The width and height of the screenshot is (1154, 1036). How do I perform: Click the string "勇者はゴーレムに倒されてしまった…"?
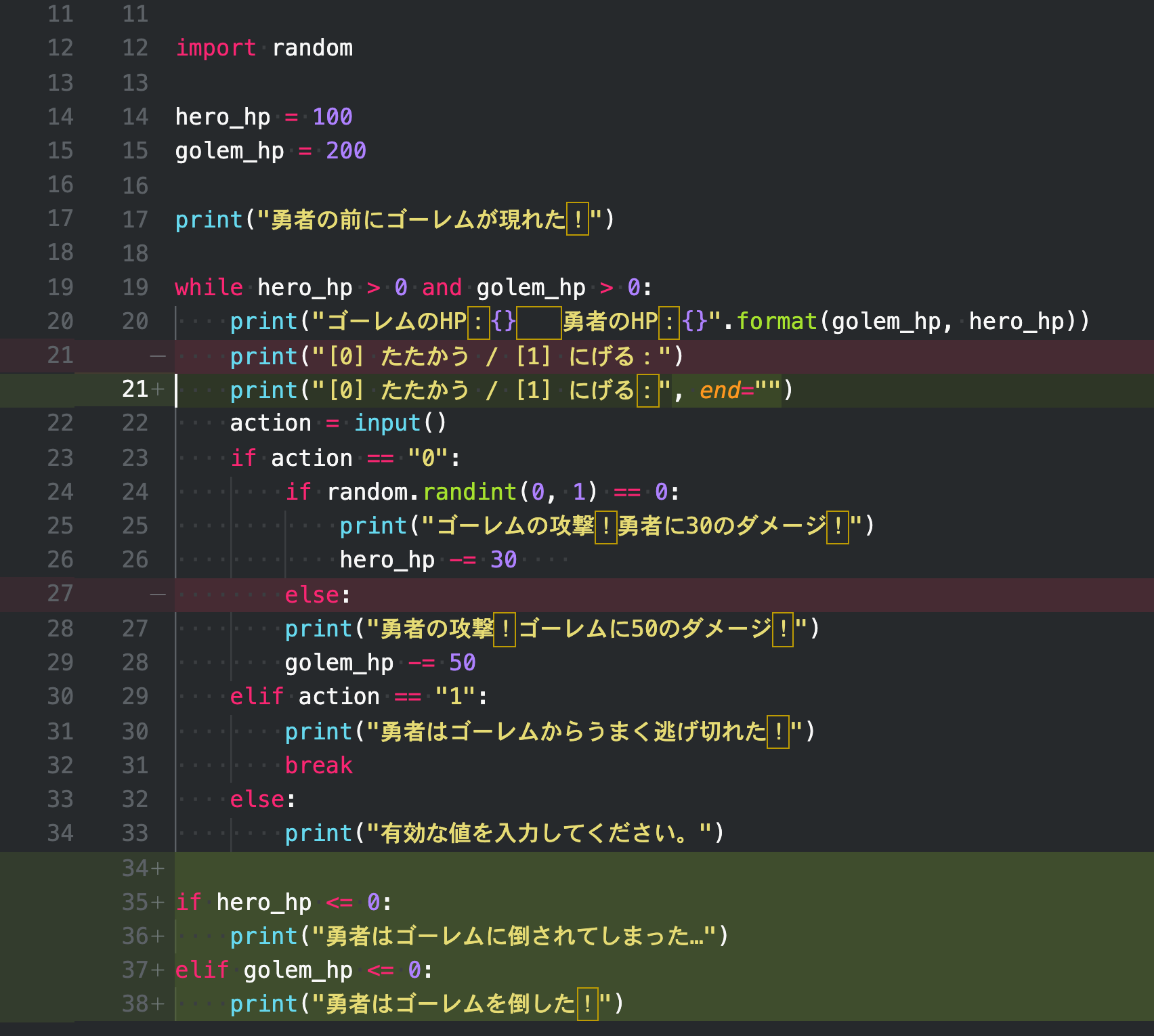pos(514,936)
